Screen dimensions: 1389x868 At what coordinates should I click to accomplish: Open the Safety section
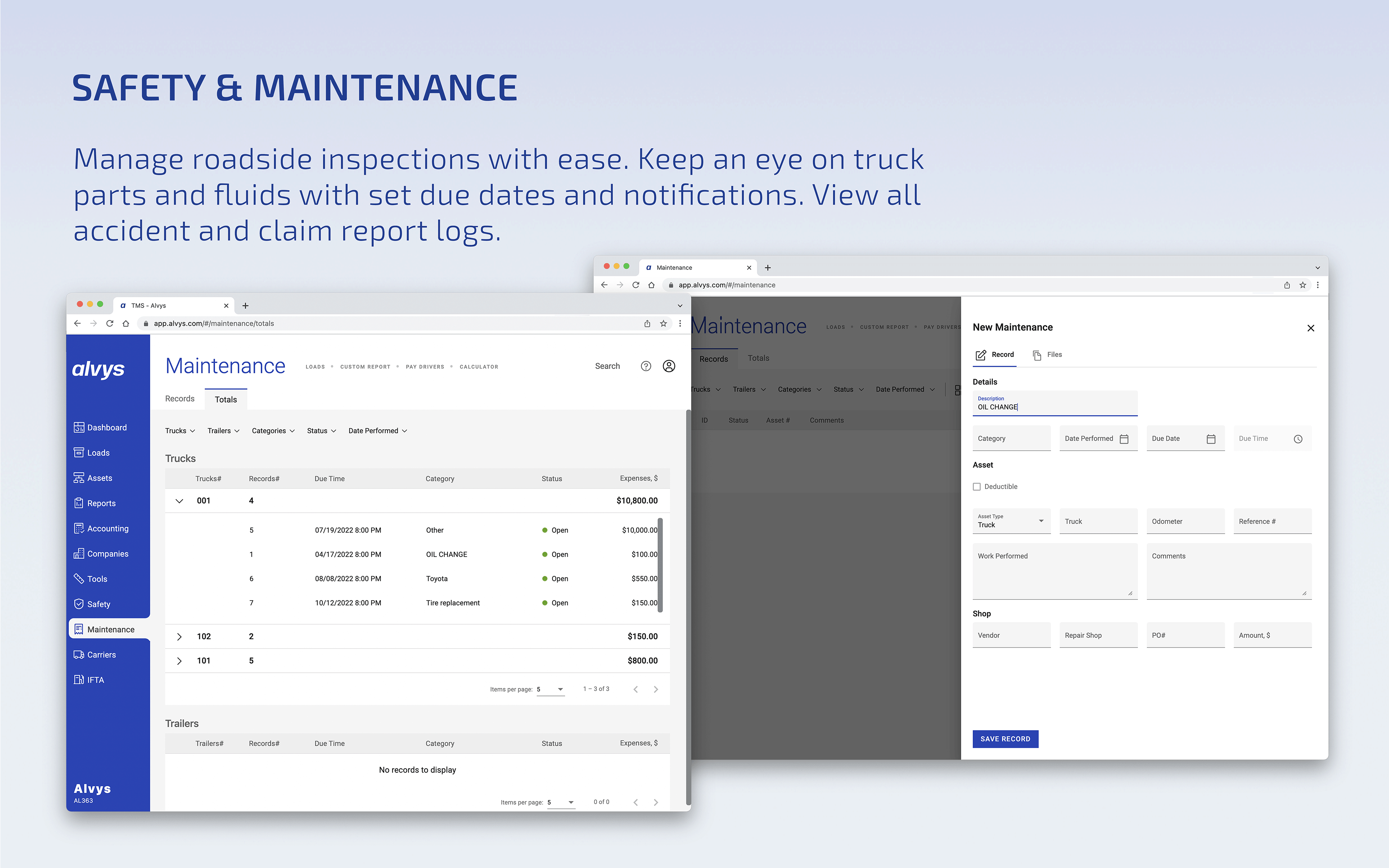point(99,604)
